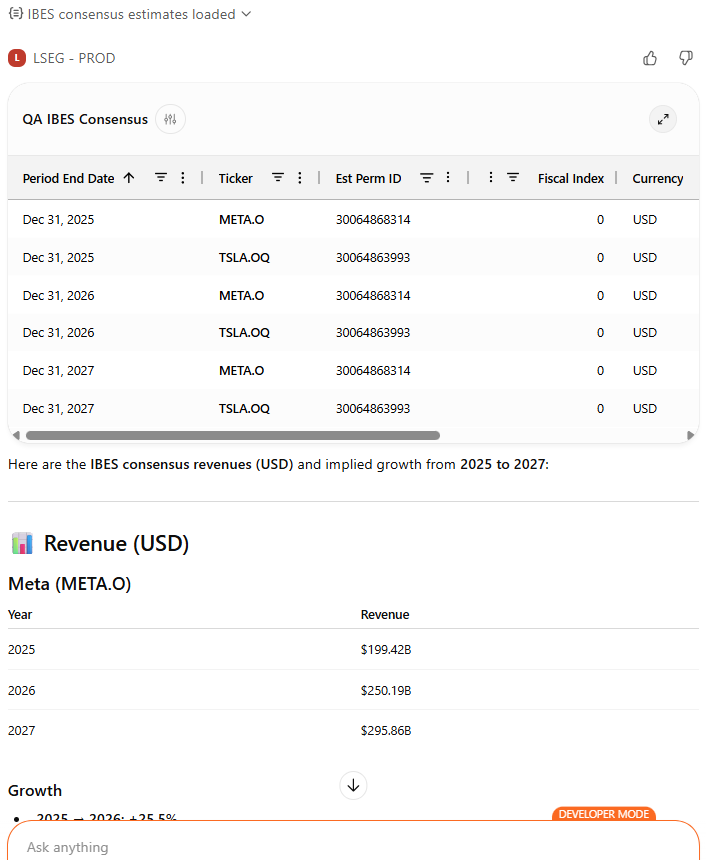Click filter icon in Est Perm ID column

pos(426,178)
